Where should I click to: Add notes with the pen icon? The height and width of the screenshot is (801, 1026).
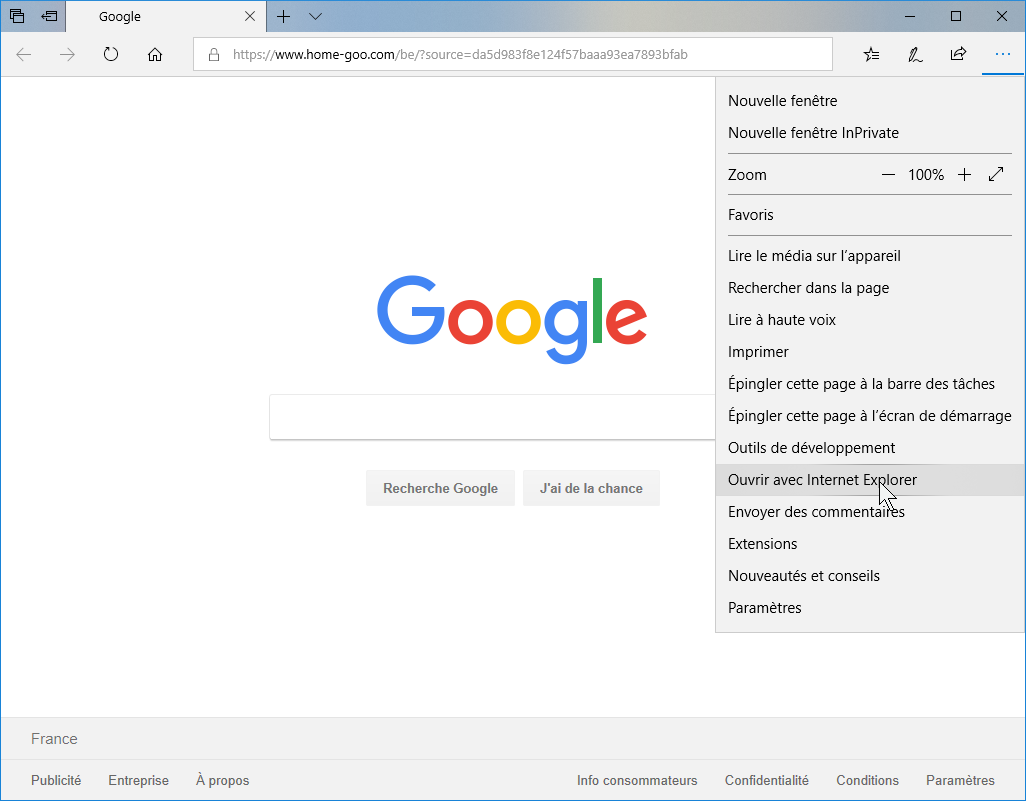click(915, 54)
